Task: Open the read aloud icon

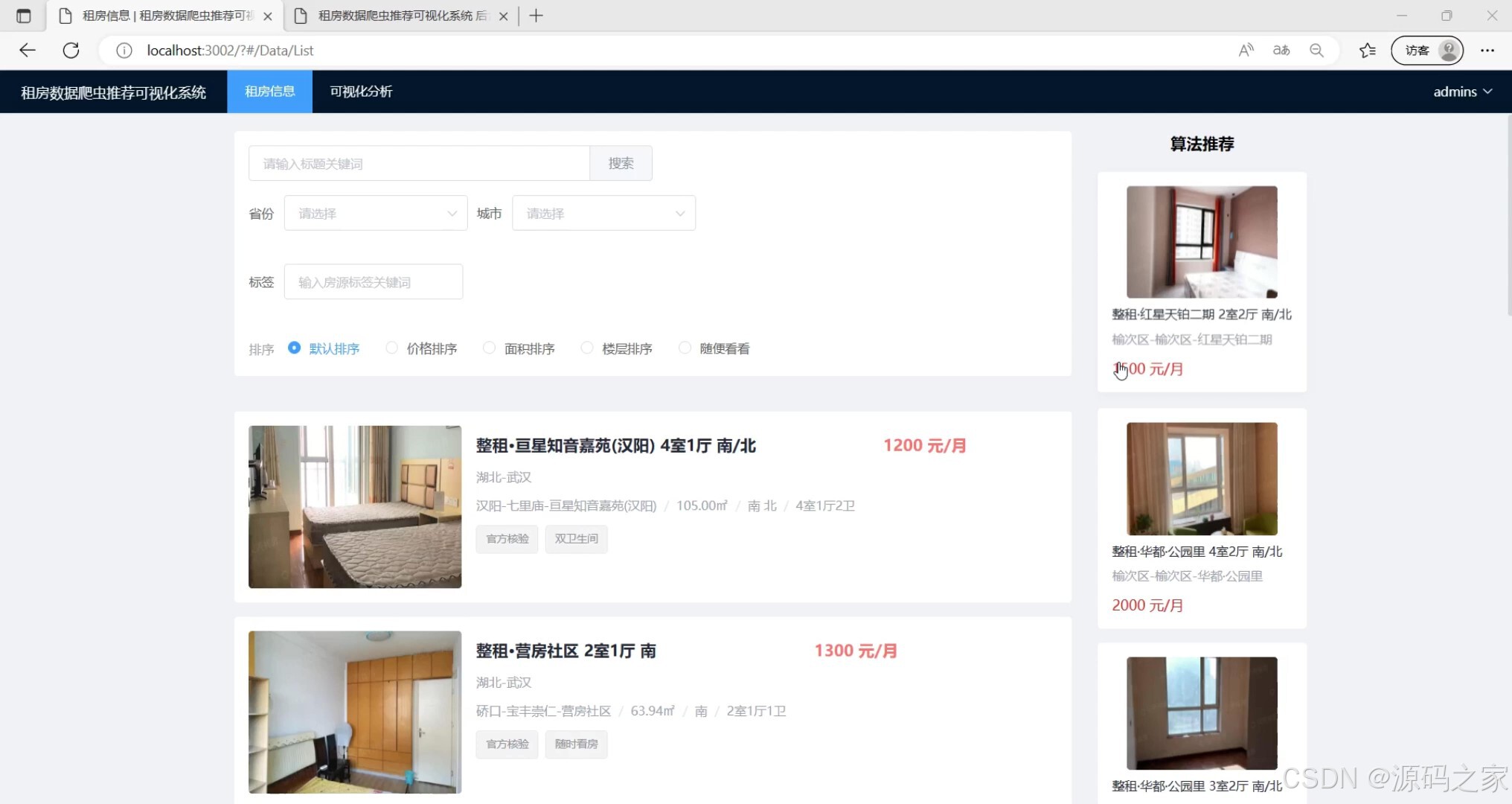Action: click(1246, 50)
